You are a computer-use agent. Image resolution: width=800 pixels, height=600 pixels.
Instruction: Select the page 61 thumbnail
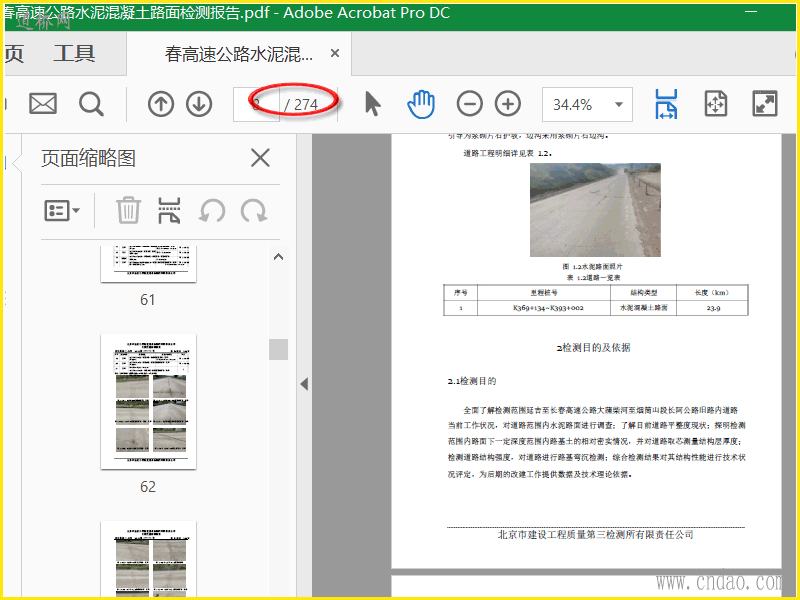148,264
